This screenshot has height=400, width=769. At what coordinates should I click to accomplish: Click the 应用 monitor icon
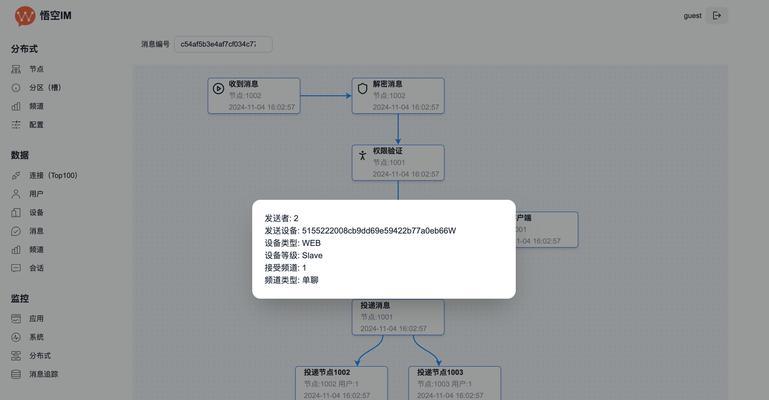(16, 319)
